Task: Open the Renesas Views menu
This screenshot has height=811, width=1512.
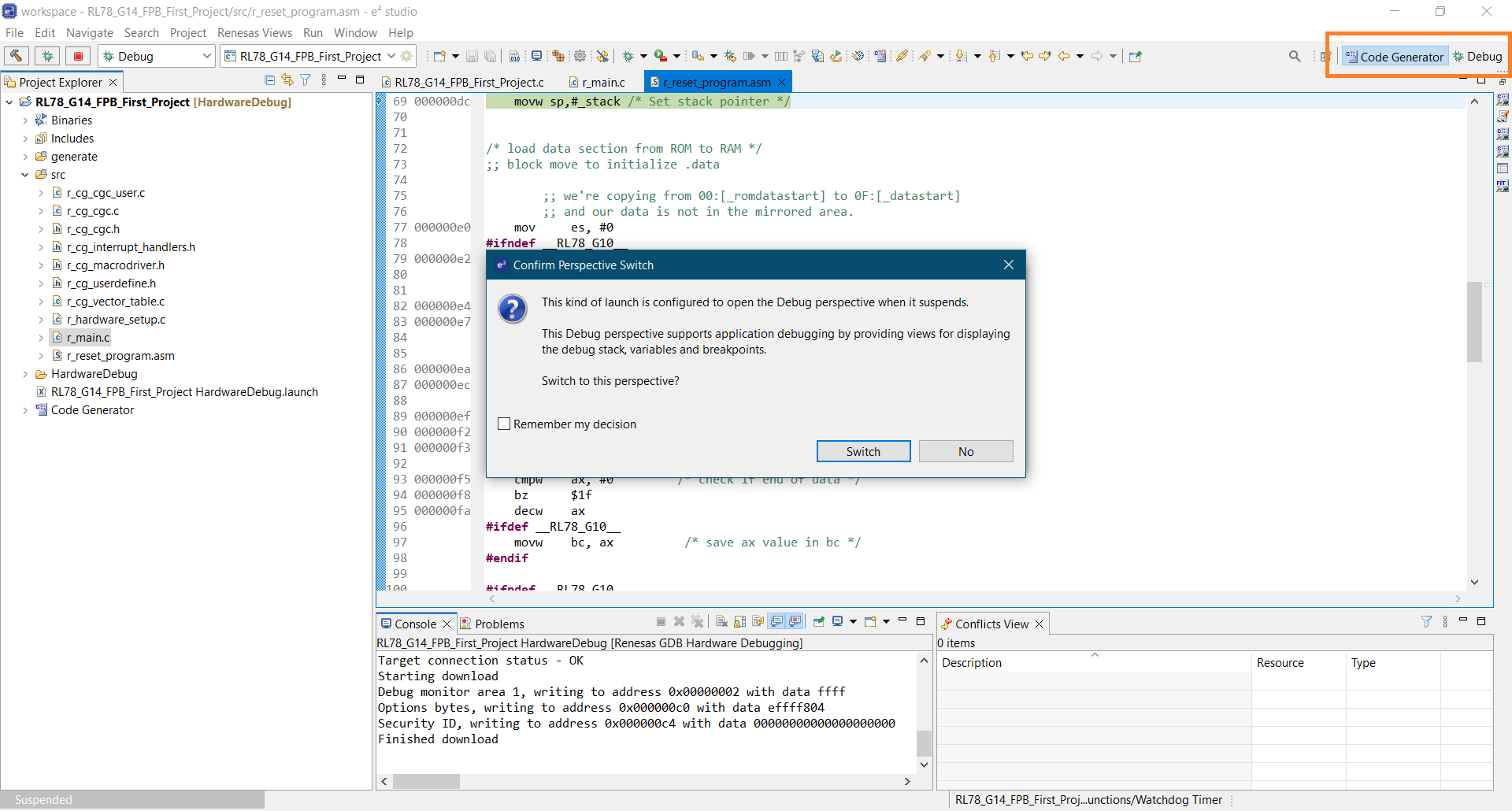Action: (x=254, y=33)
